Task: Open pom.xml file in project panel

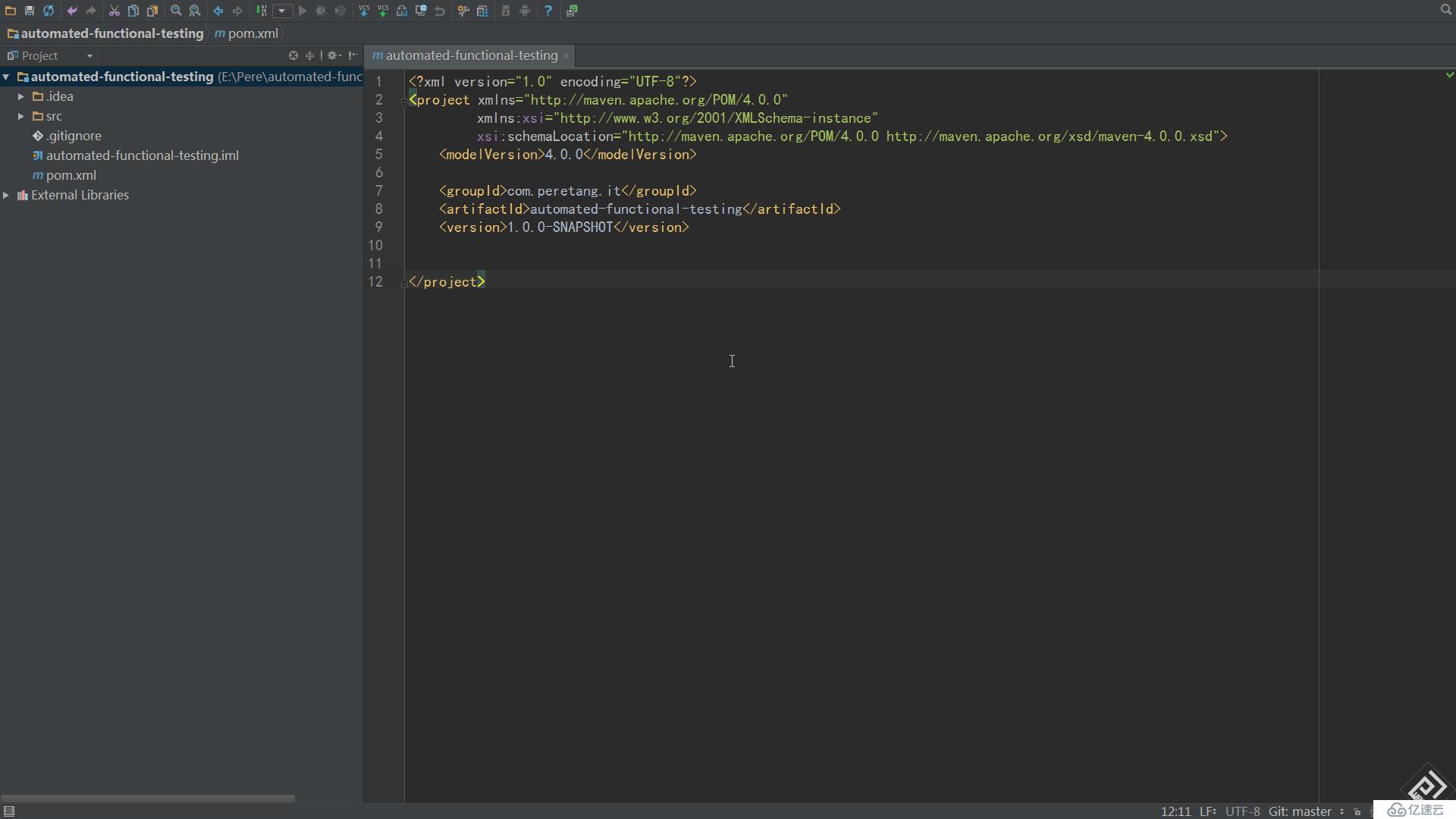Action: 70,174
